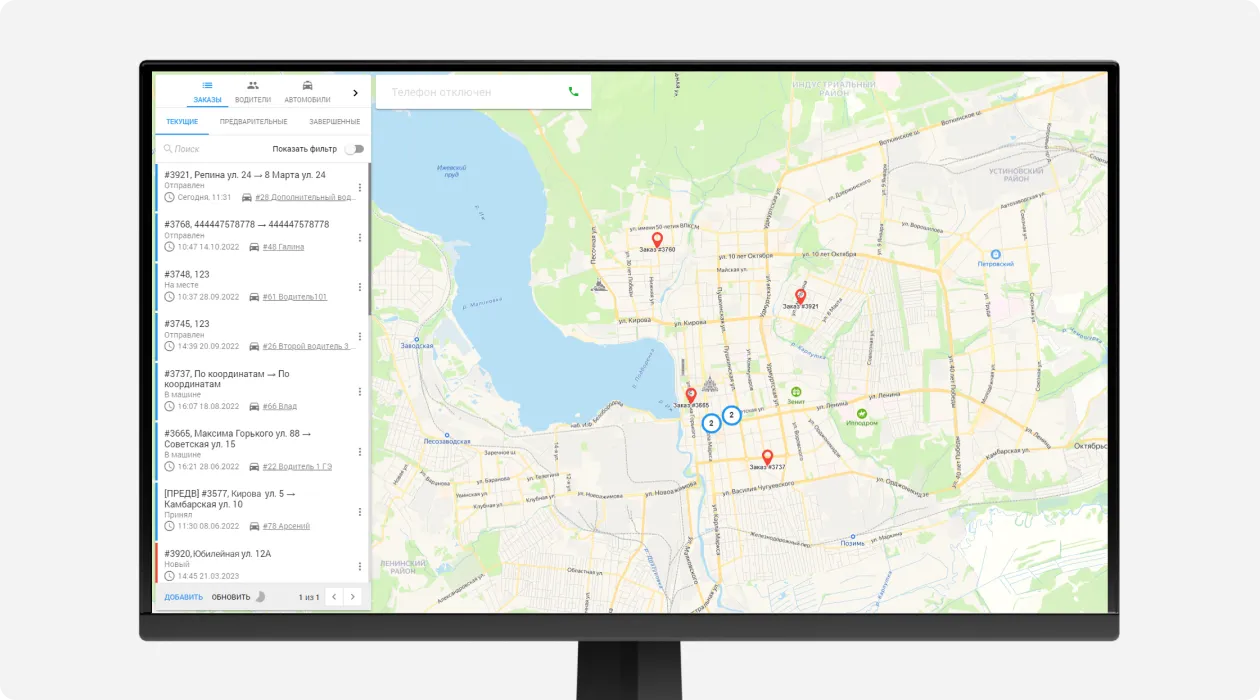
Task: Click the green phone call icon
Action: [x=573, y=92]
